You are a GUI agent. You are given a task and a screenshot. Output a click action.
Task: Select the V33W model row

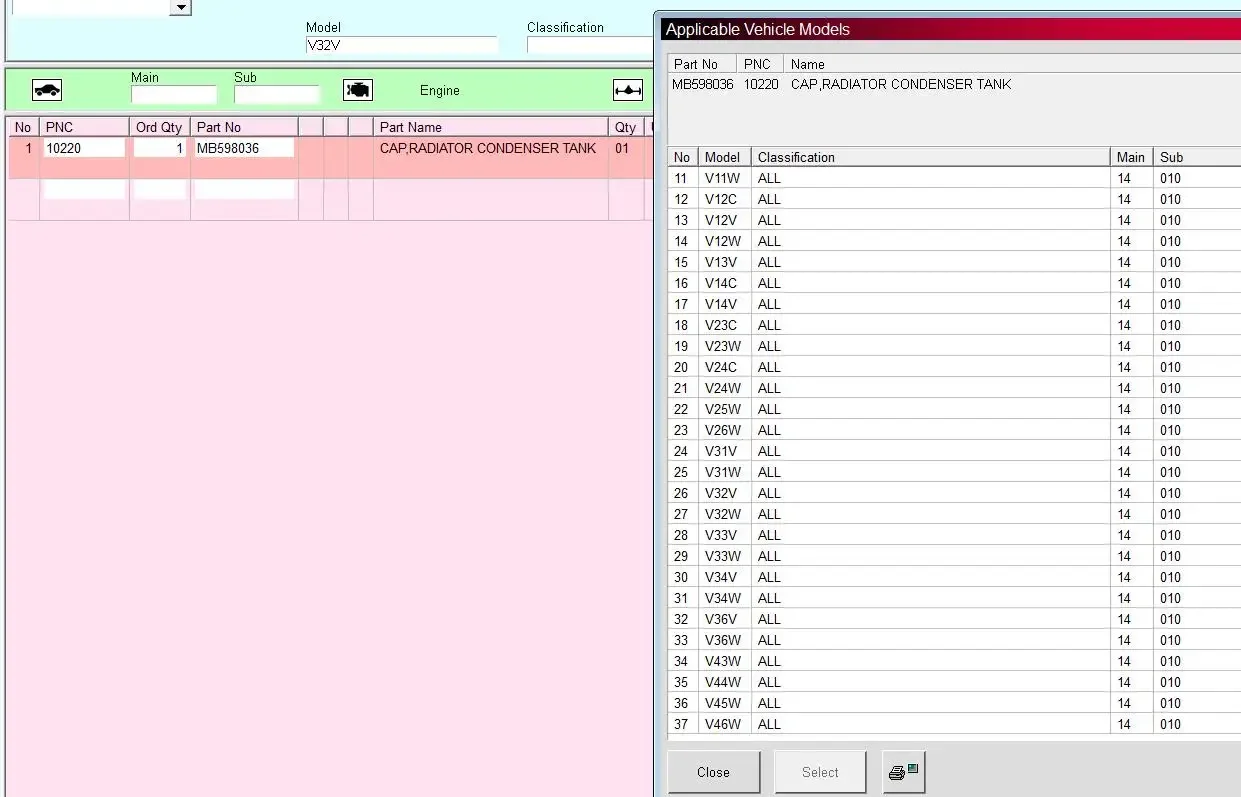point(954,556)
